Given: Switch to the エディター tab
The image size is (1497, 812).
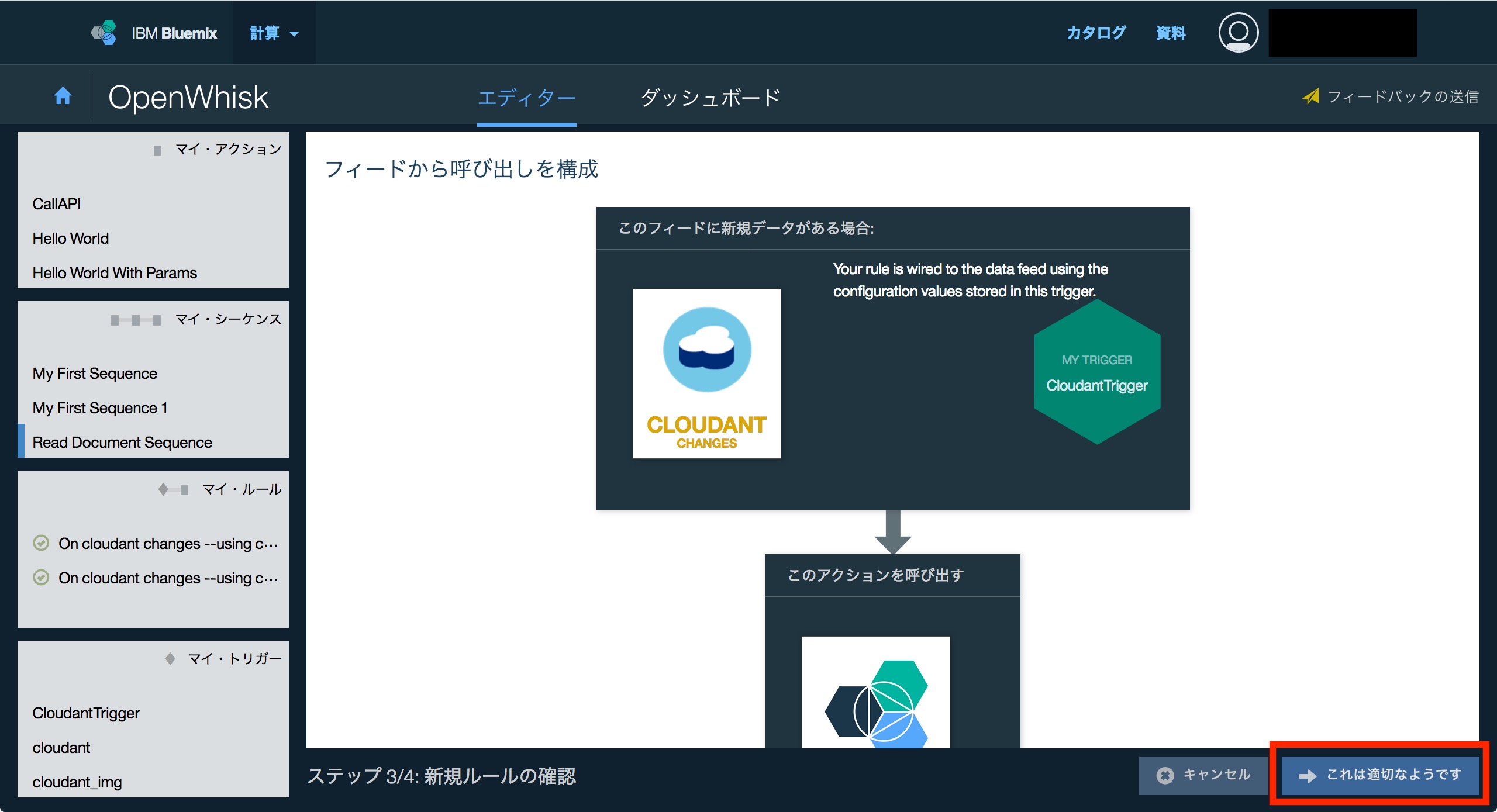Looking at the screenshot, I should coord(526,98).
